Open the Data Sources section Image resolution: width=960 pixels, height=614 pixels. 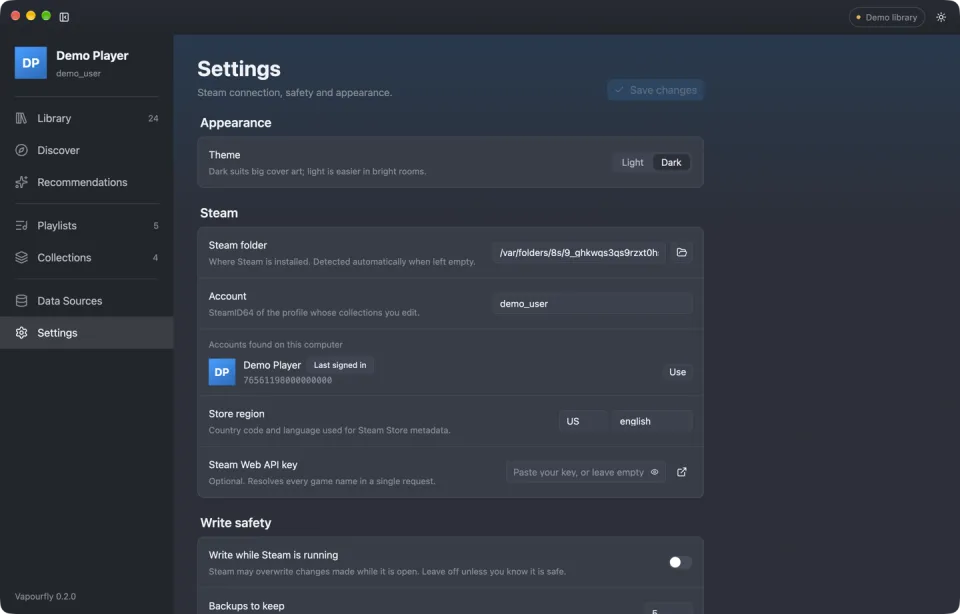click(x=86, y=301)
